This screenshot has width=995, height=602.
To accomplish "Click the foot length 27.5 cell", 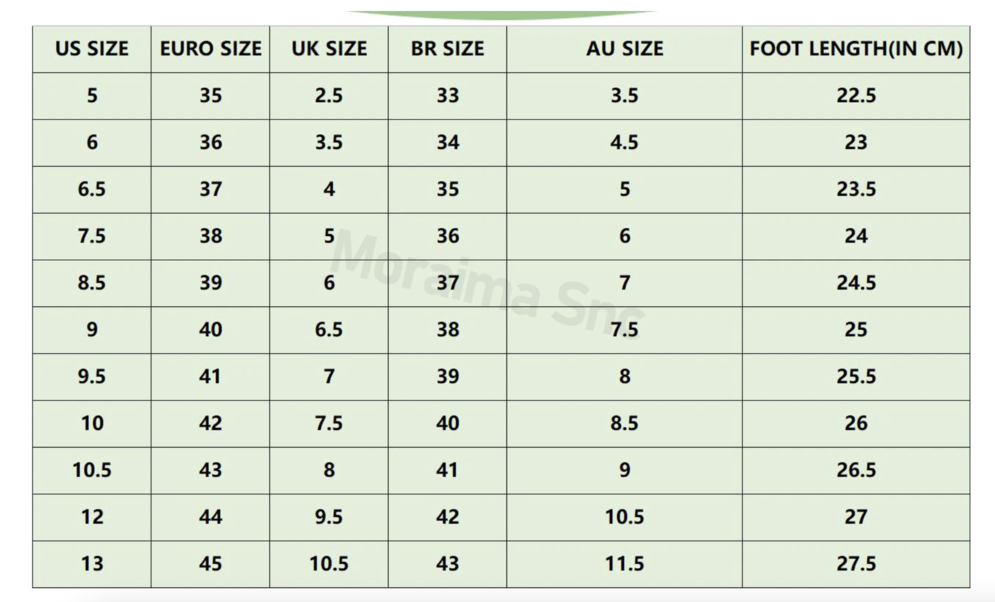I will click(856, 564).
